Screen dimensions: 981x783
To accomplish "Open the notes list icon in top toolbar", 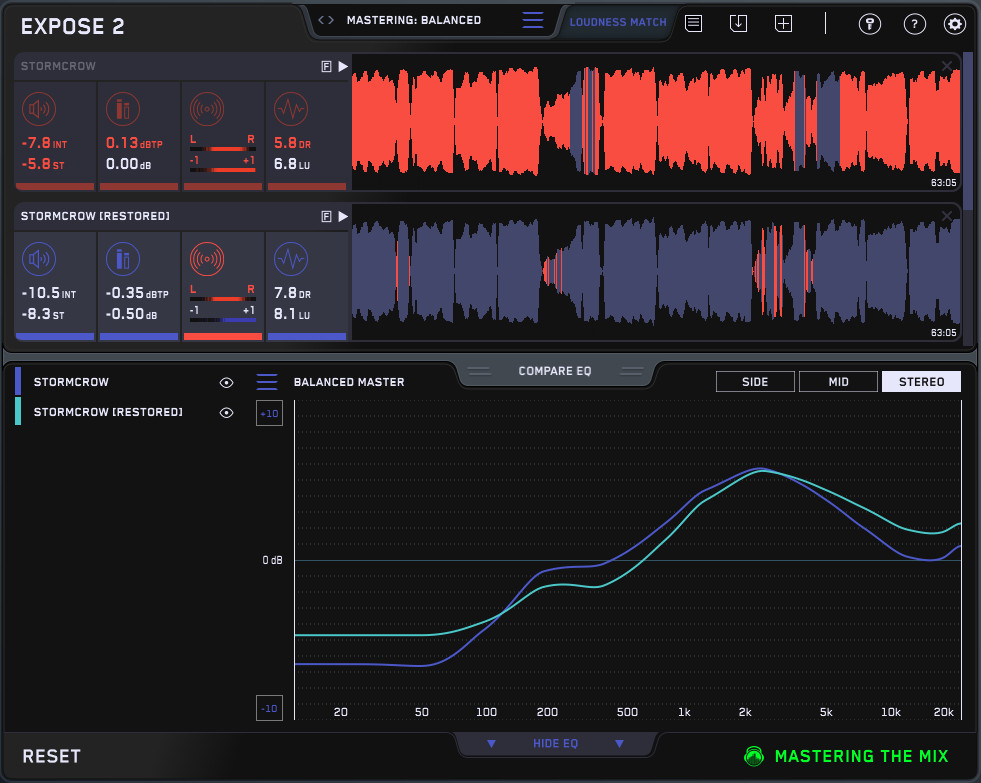I will [x=693, y=24].
